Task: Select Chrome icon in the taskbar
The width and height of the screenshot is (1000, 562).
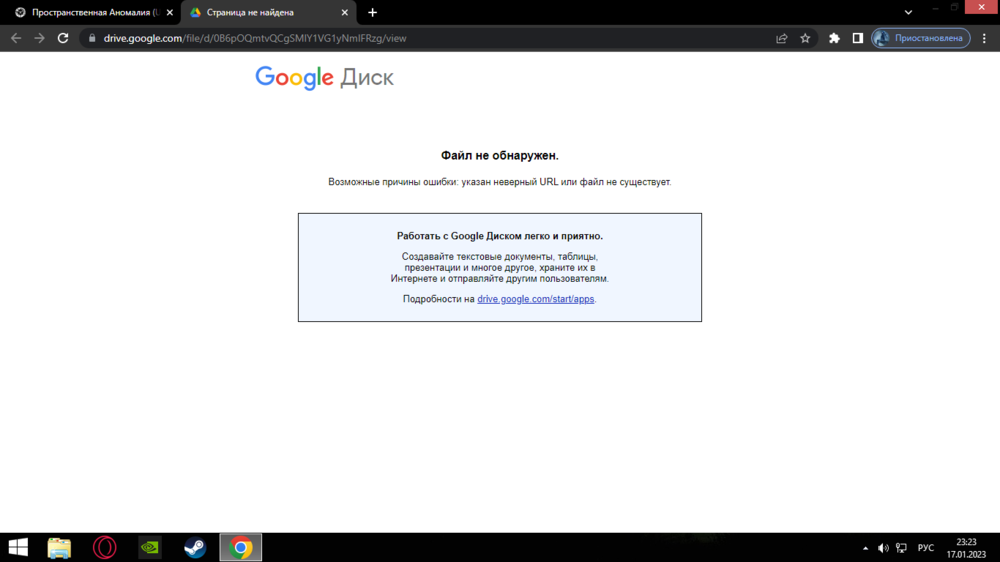Action: [x=240, y=547]
